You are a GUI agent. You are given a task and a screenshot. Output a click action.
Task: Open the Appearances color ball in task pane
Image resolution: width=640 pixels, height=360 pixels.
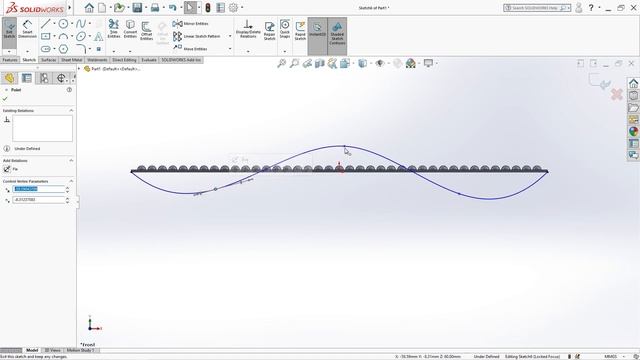point(633,131)
